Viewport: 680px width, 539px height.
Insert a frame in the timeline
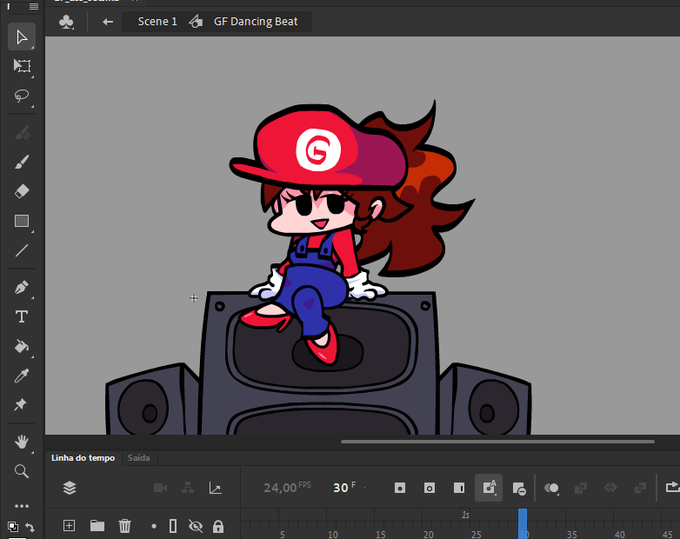click(x=459, y=488)
